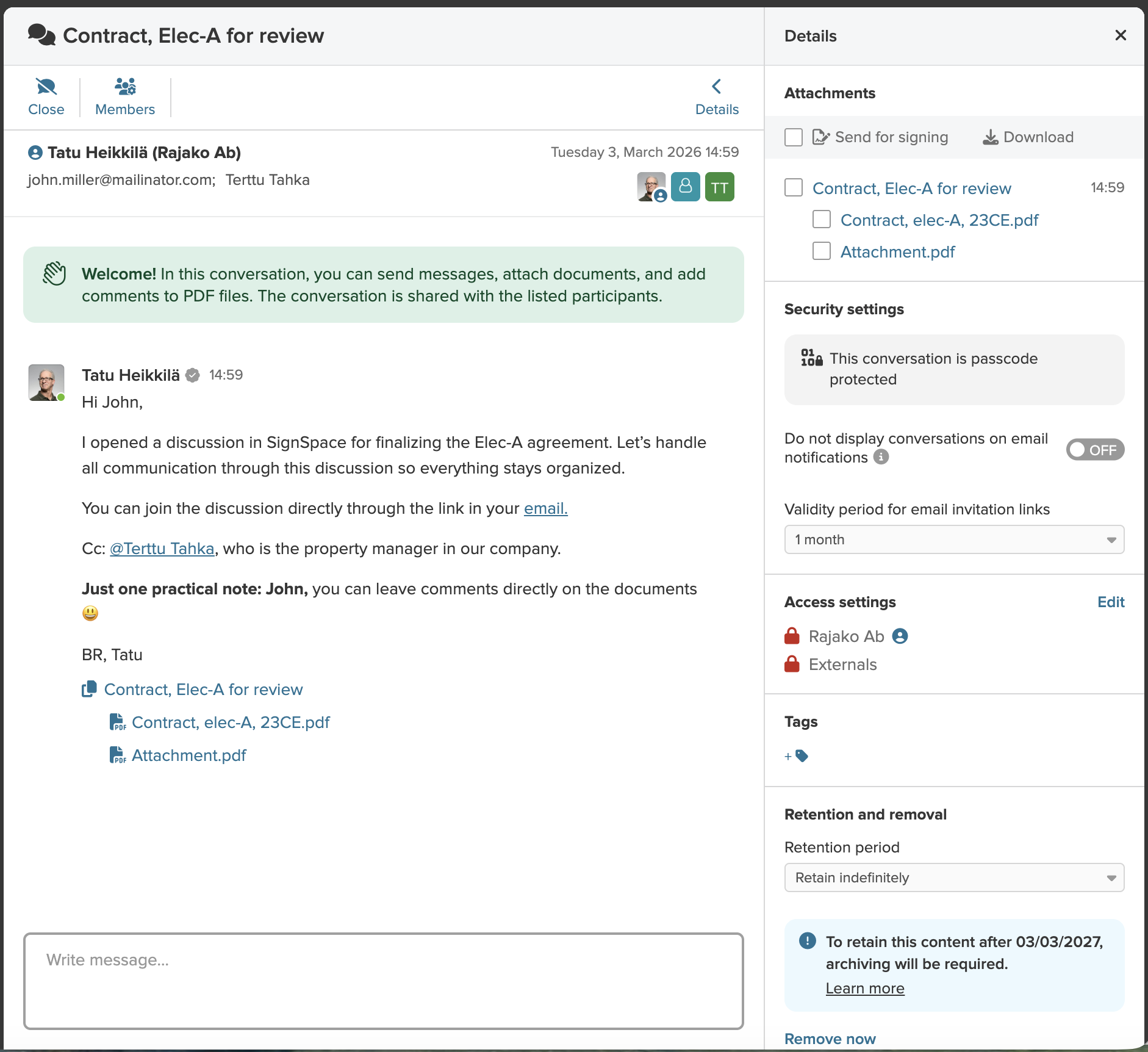Open the Retention period dropdown
This screenshot has width=1148, height=1052.
coord(954,877)
